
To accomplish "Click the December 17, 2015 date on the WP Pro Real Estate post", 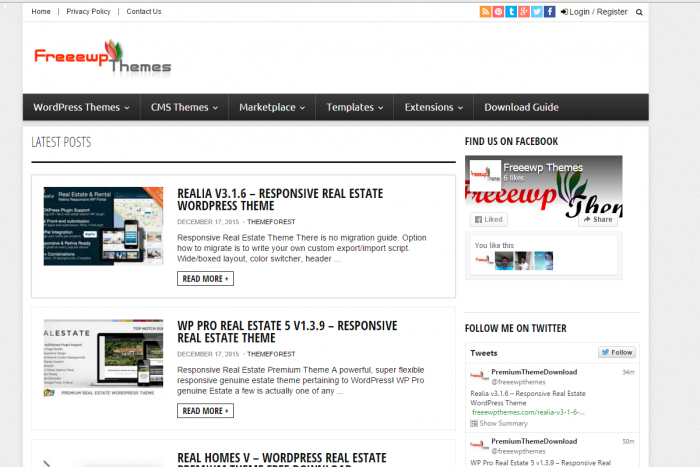I will tap(208, 354).
